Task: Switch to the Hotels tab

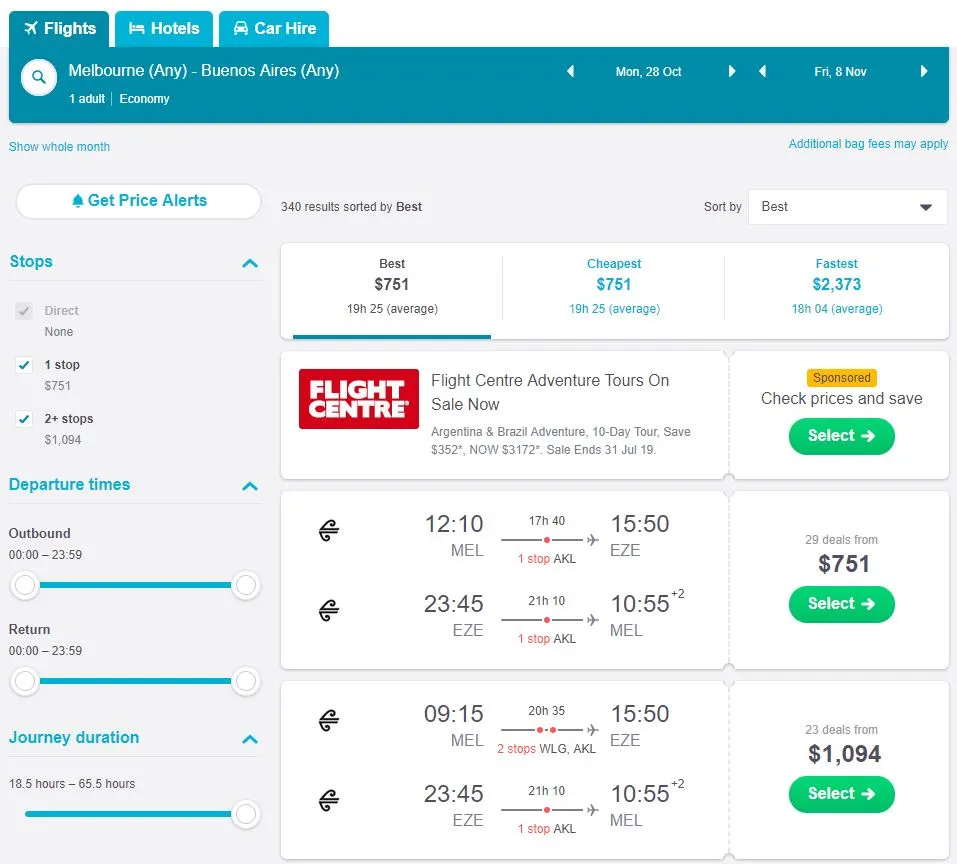Action: (164, 28)
